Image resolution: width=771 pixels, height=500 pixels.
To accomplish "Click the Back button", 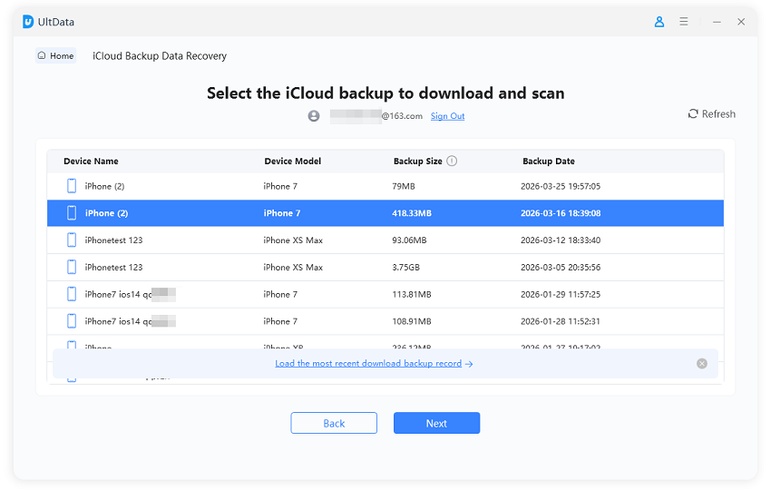I will tap(334, 423).
